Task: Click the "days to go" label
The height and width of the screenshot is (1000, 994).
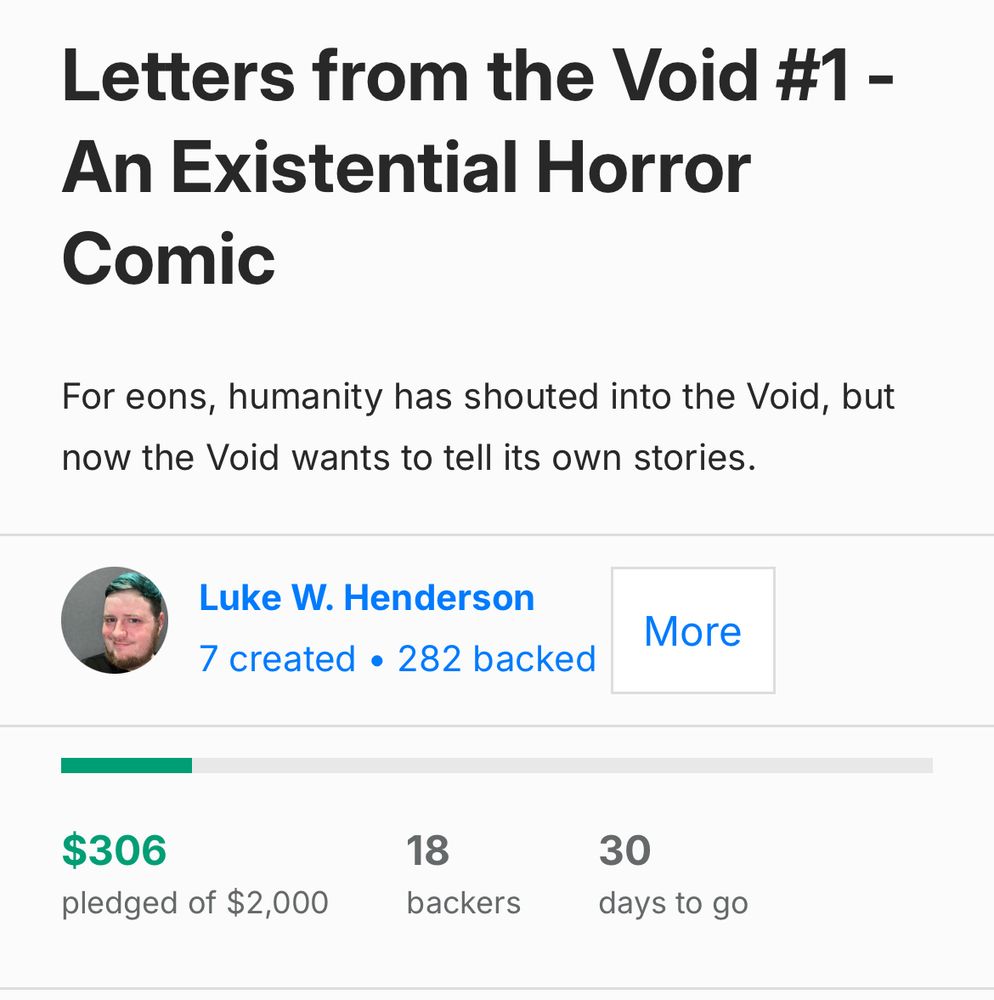Action: coord(673,903)
